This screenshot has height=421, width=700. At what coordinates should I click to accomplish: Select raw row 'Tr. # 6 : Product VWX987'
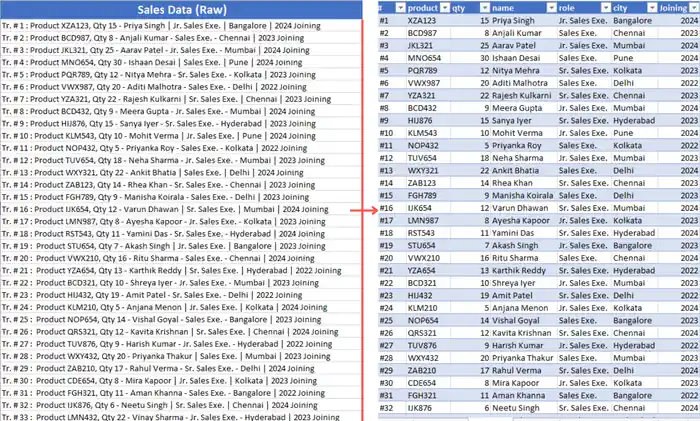point(181,87)
